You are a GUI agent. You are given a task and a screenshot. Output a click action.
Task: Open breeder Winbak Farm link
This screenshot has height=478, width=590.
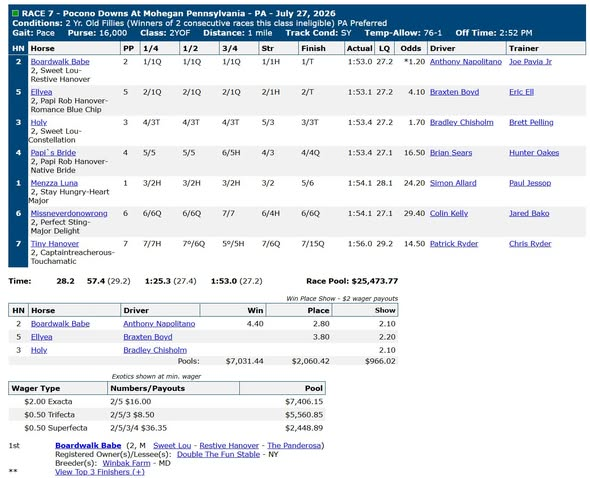click(x=126, y=463)
